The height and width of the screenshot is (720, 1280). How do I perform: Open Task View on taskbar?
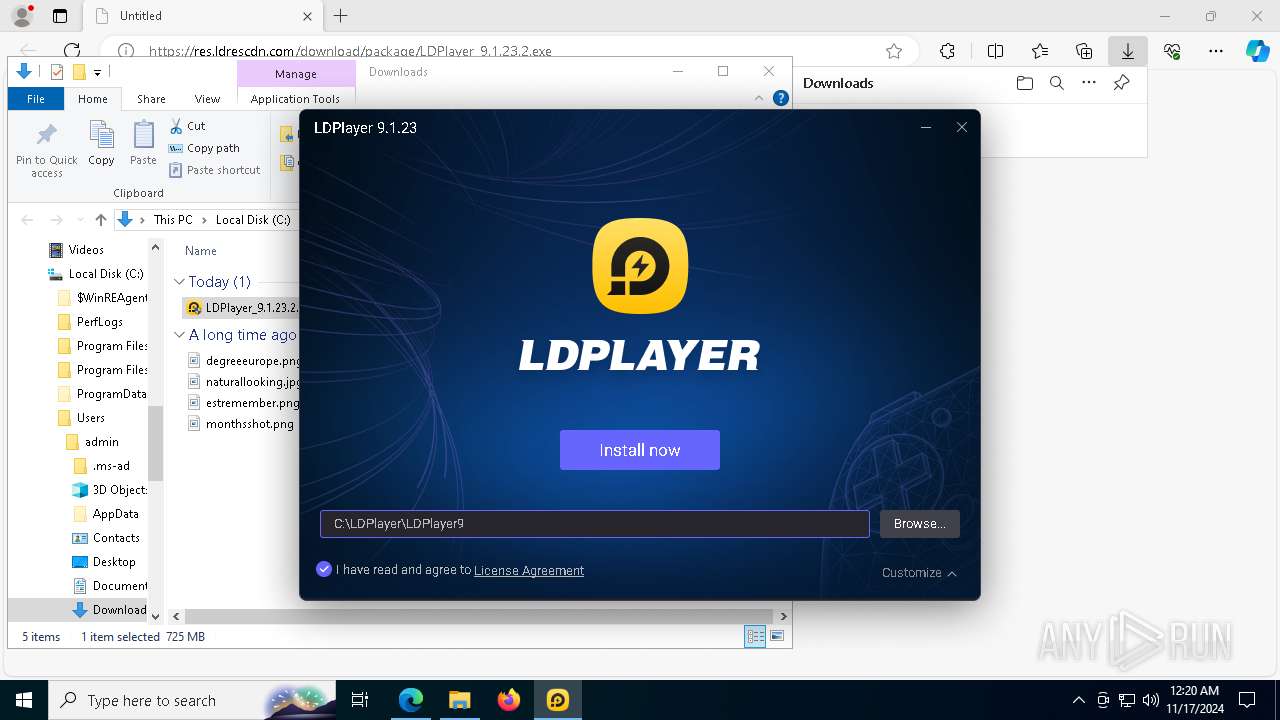click(x=360, y=700)
